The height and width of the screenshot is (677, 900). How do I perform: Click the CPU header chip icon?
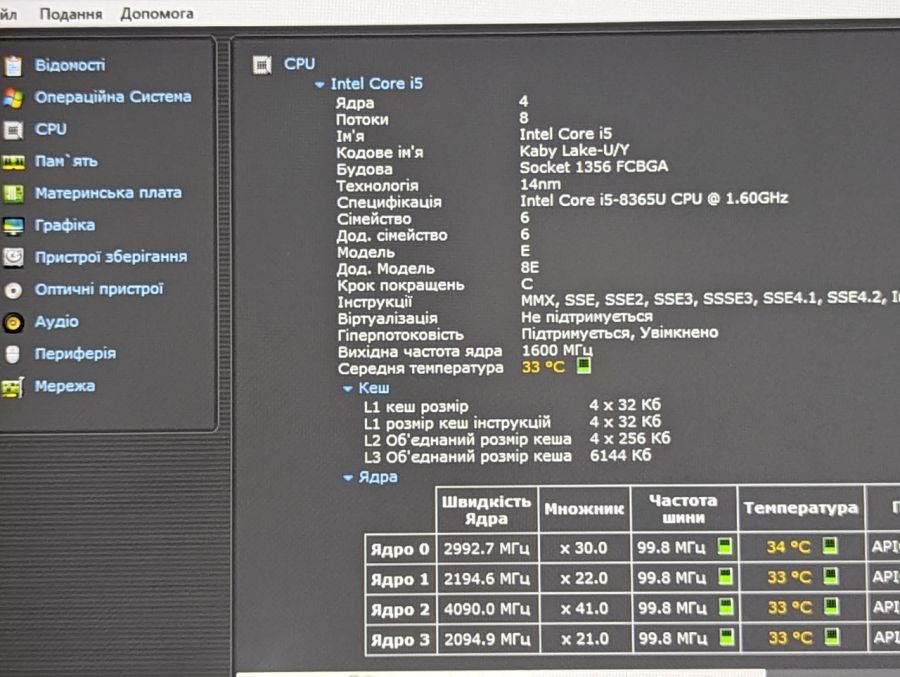(x=262, y=65)
